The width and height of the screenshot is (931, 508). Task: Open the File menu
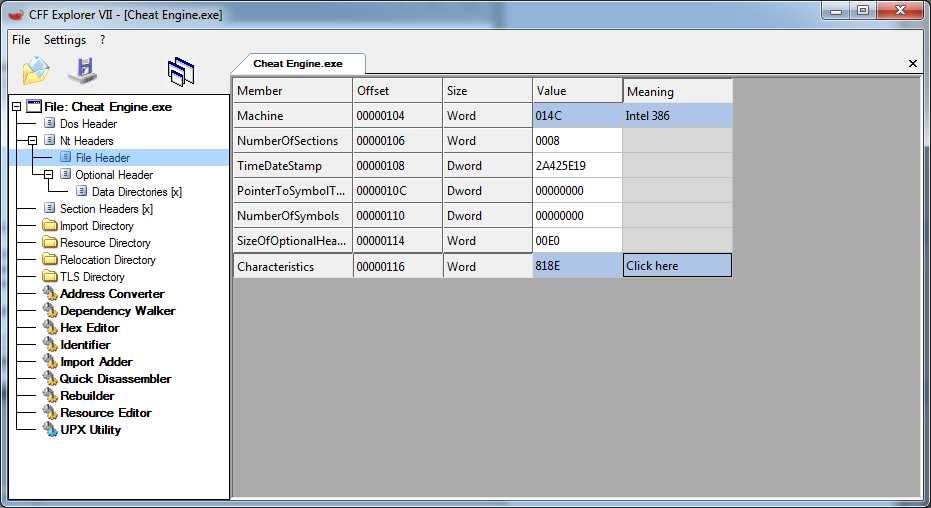[21, 40]
